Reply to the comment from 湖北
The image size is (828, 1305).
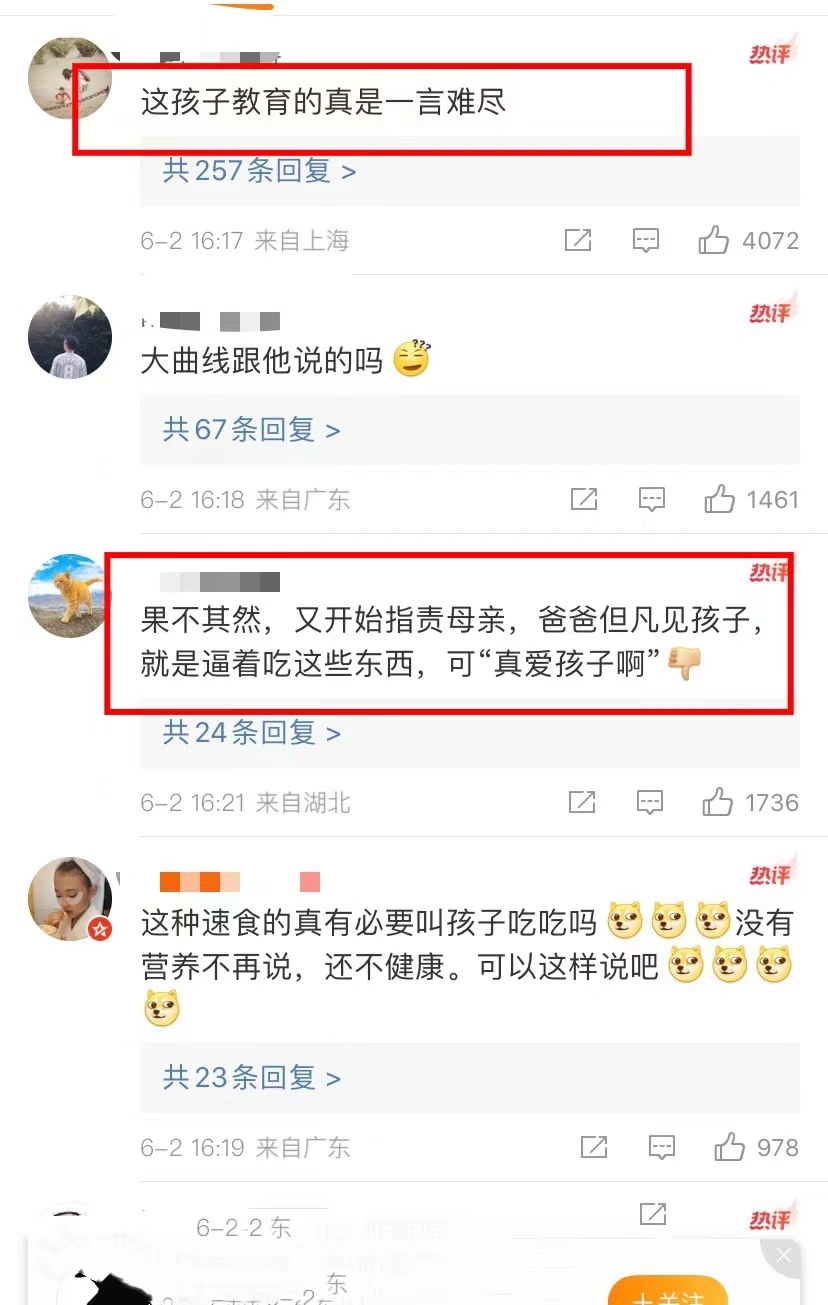click(650, 801)
